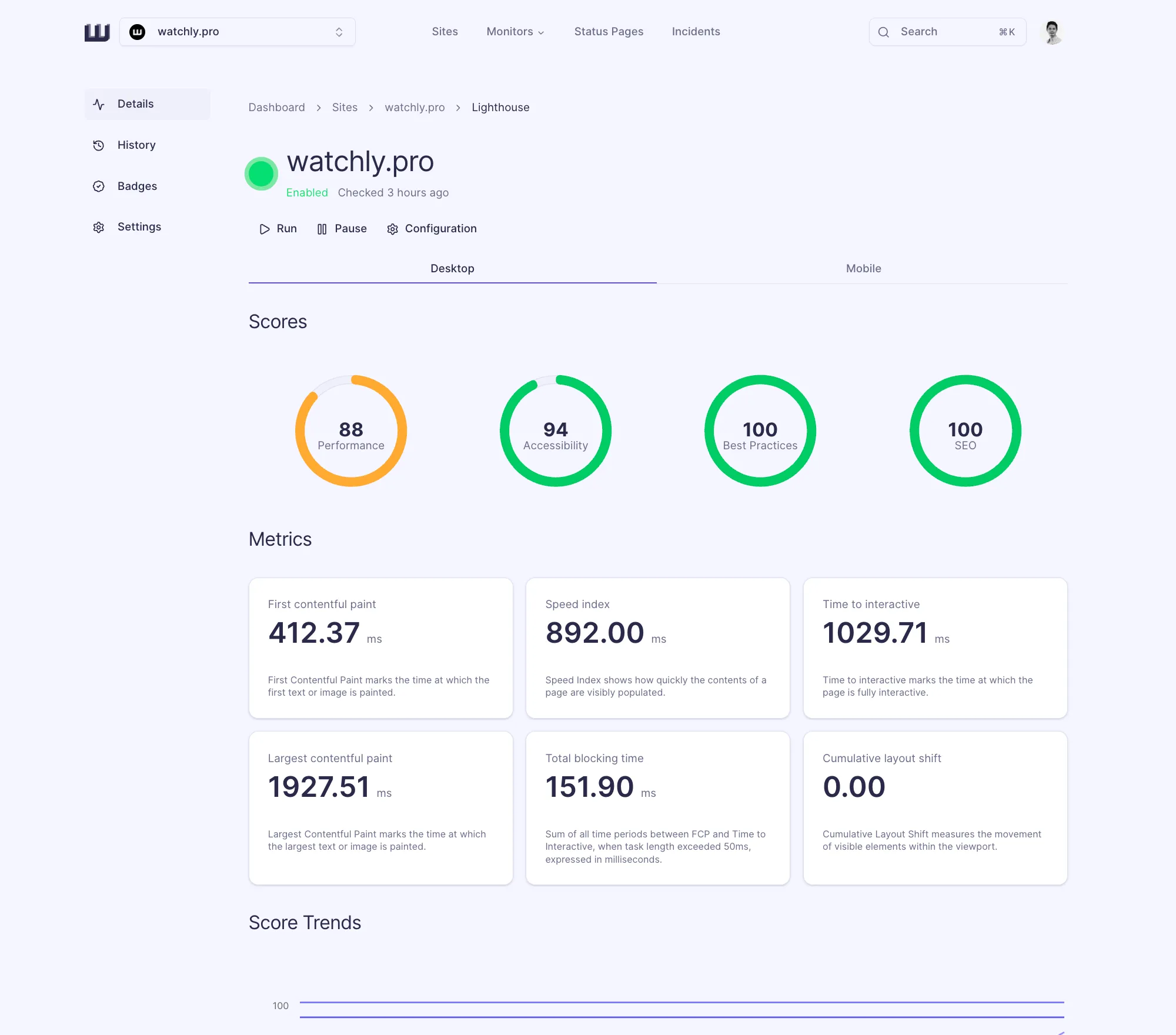The width and height of the screenshot is (1176, 1035).
Task: Click the search magnifier icon
Action: [x=883, y=32]
